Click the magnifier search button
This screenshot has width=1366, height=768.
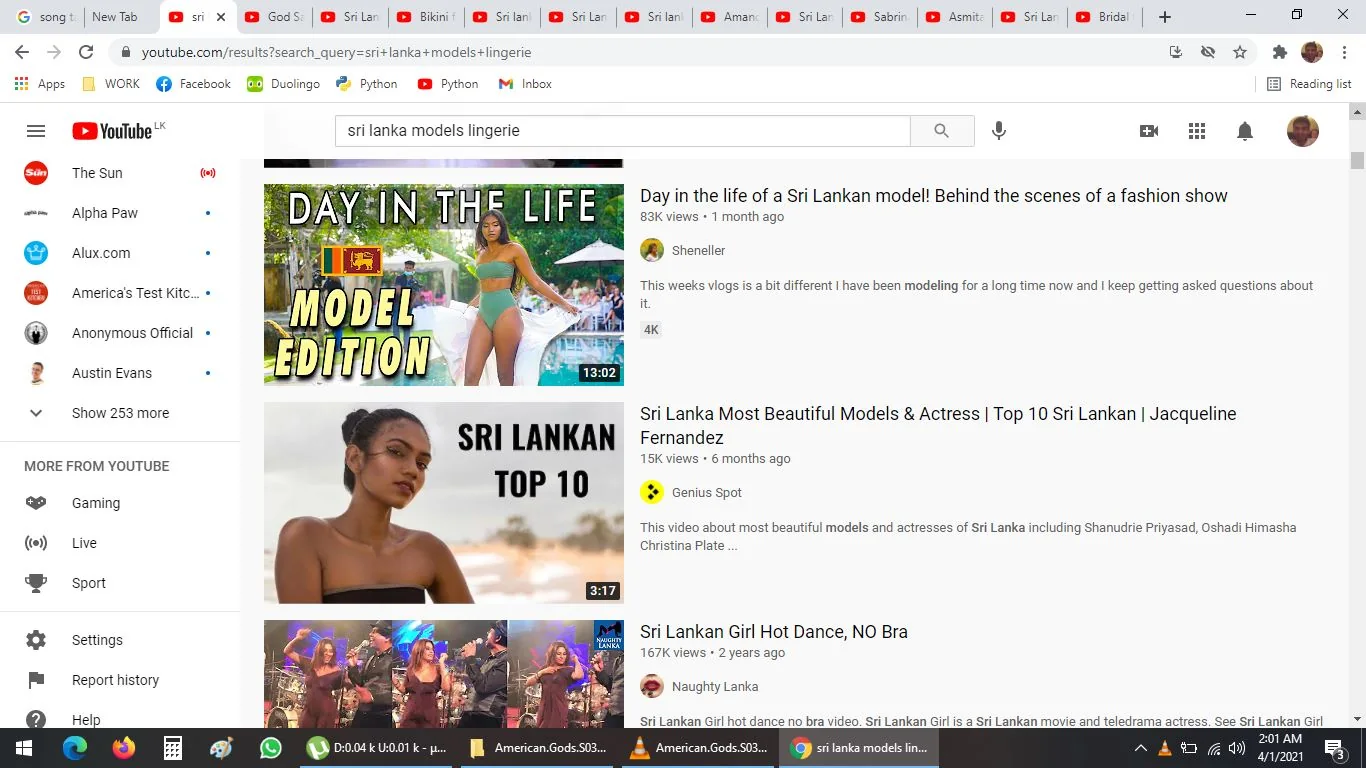click(x=942, y=131)
